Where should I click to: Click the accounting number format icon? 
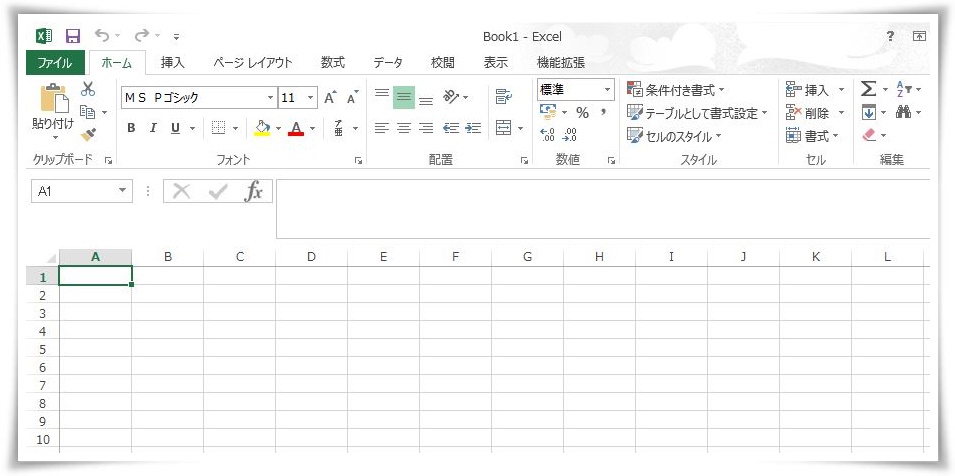(548, 113)
